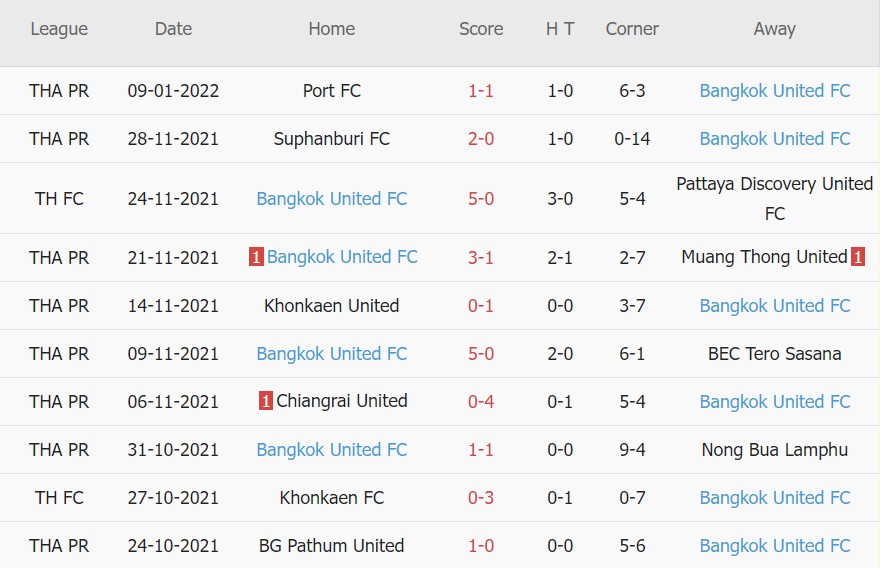Click red card icon beside Chiangrai United
The height and width of the screenshot is (568, 880).
tap(265, 401)
